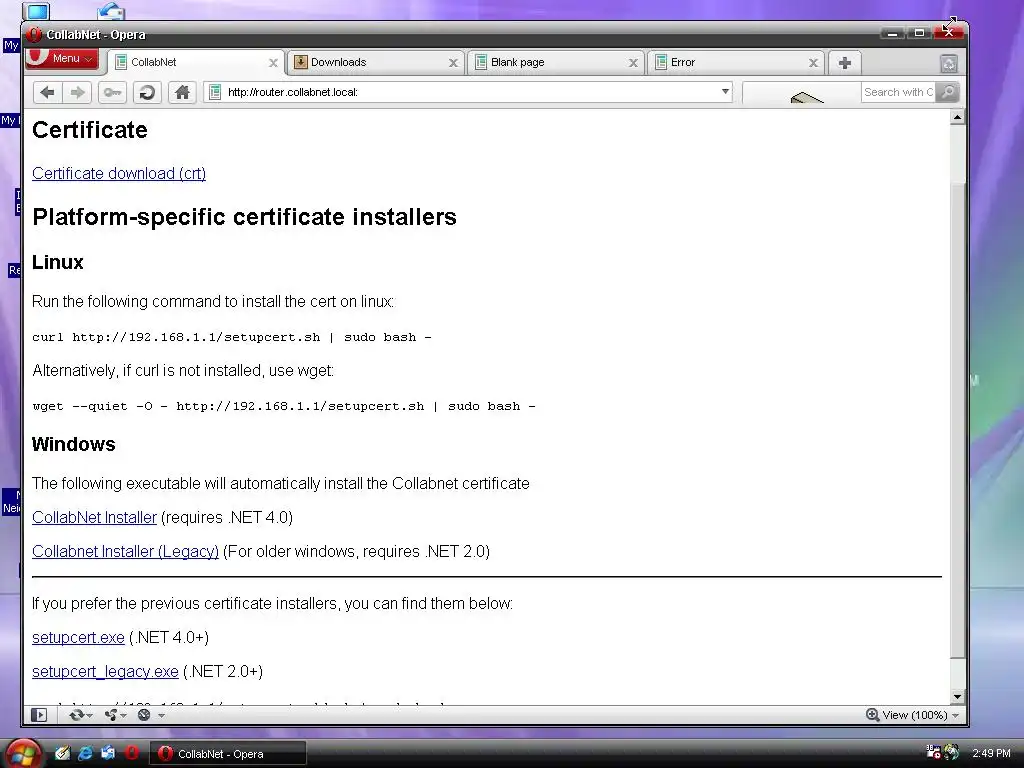Screen dimensions: 1024x768
Task: Click the zoom magnifier icon in status bar
Action: [872, 714]
